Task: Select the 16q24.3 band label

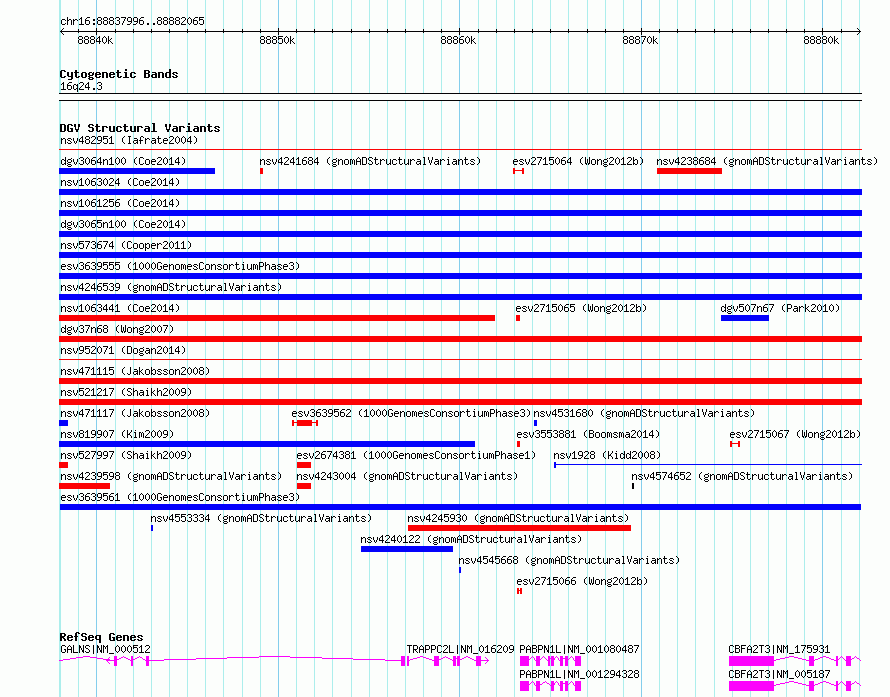Action: point(81,86)
